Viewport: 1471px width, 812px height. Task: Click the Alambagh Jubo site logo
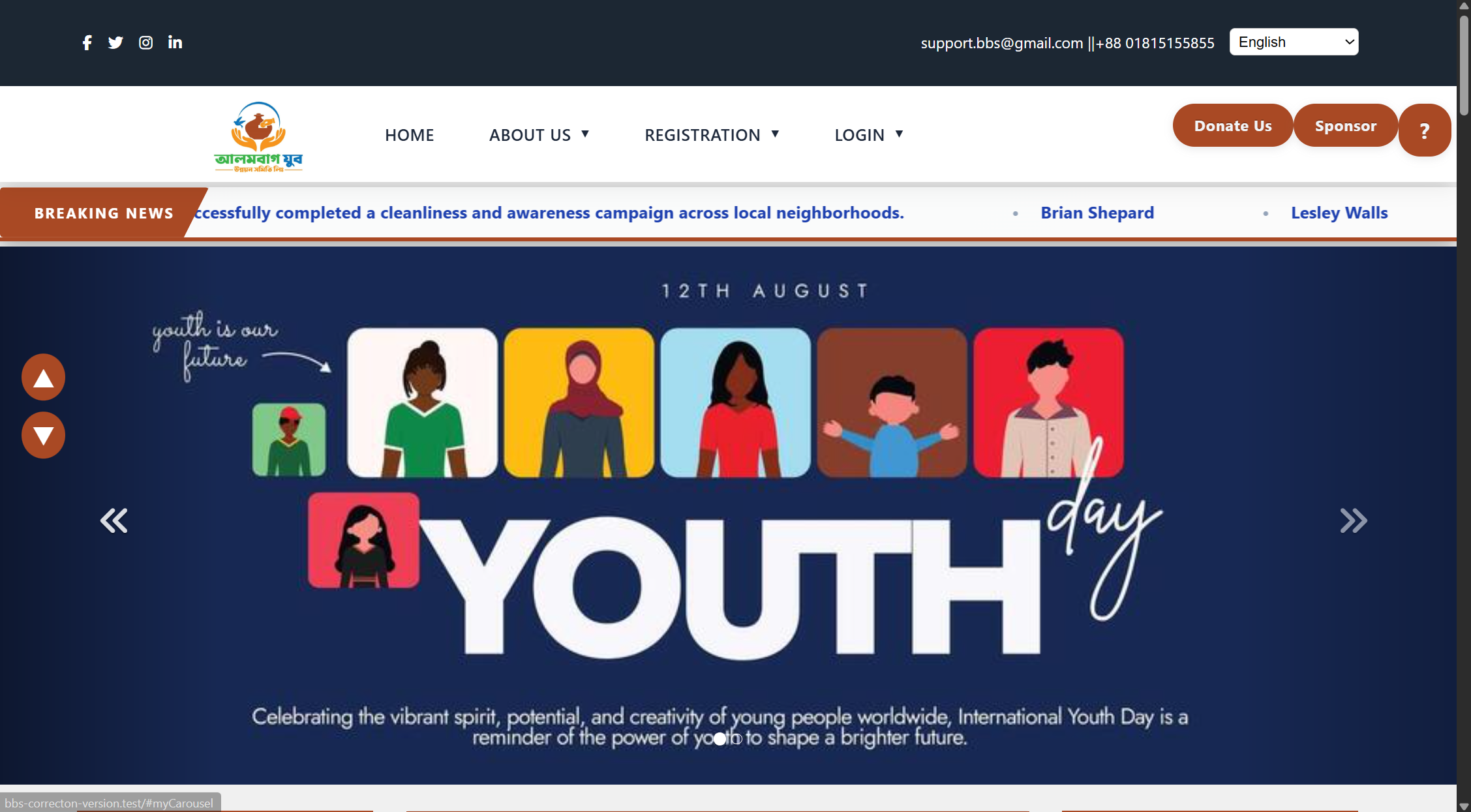coord(258,136)
